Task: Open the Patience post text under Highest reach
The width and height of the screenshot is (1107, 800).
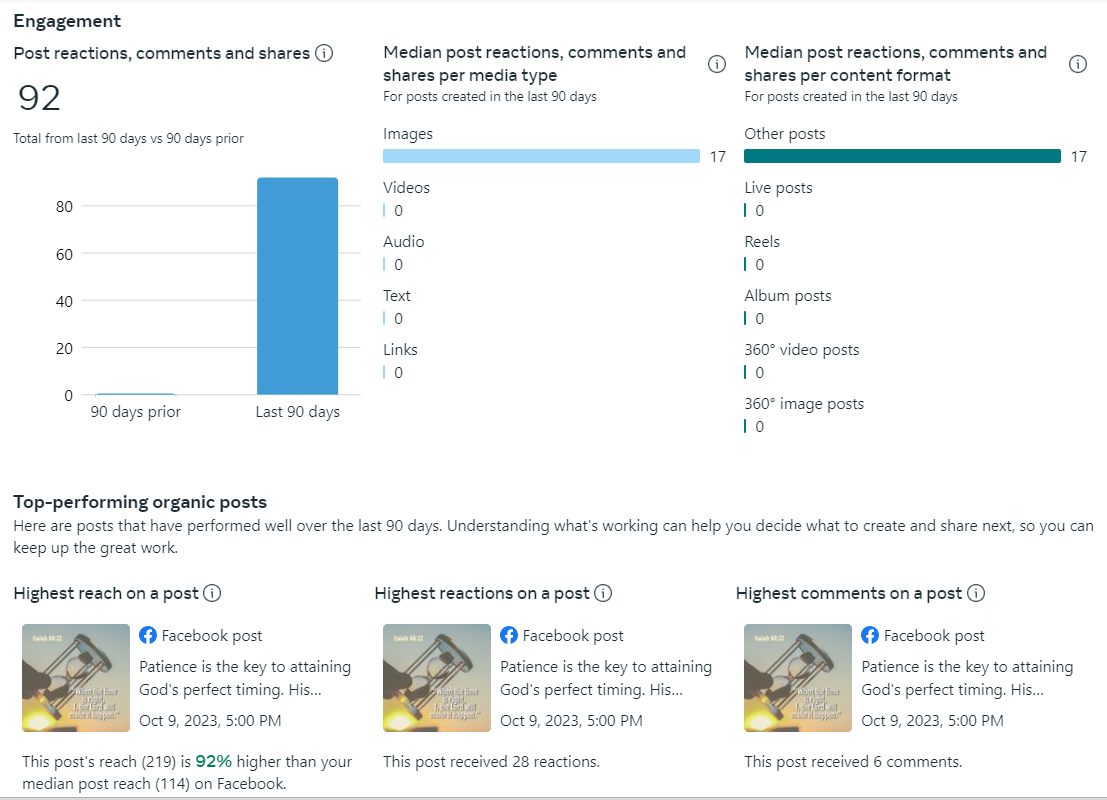Action: 244,678
